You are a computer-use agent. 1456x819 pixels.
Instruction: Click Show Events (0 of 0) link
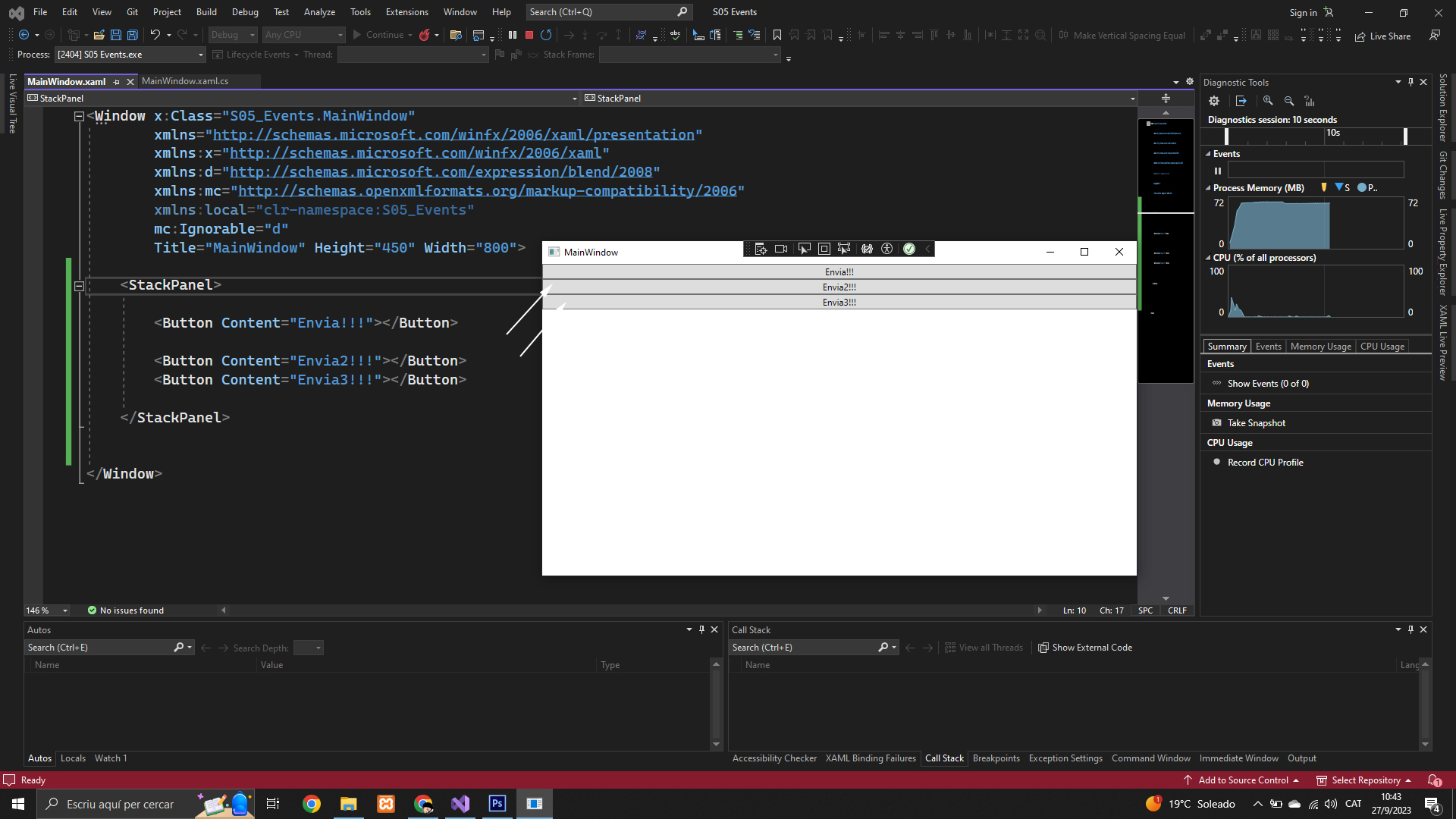1268,384
